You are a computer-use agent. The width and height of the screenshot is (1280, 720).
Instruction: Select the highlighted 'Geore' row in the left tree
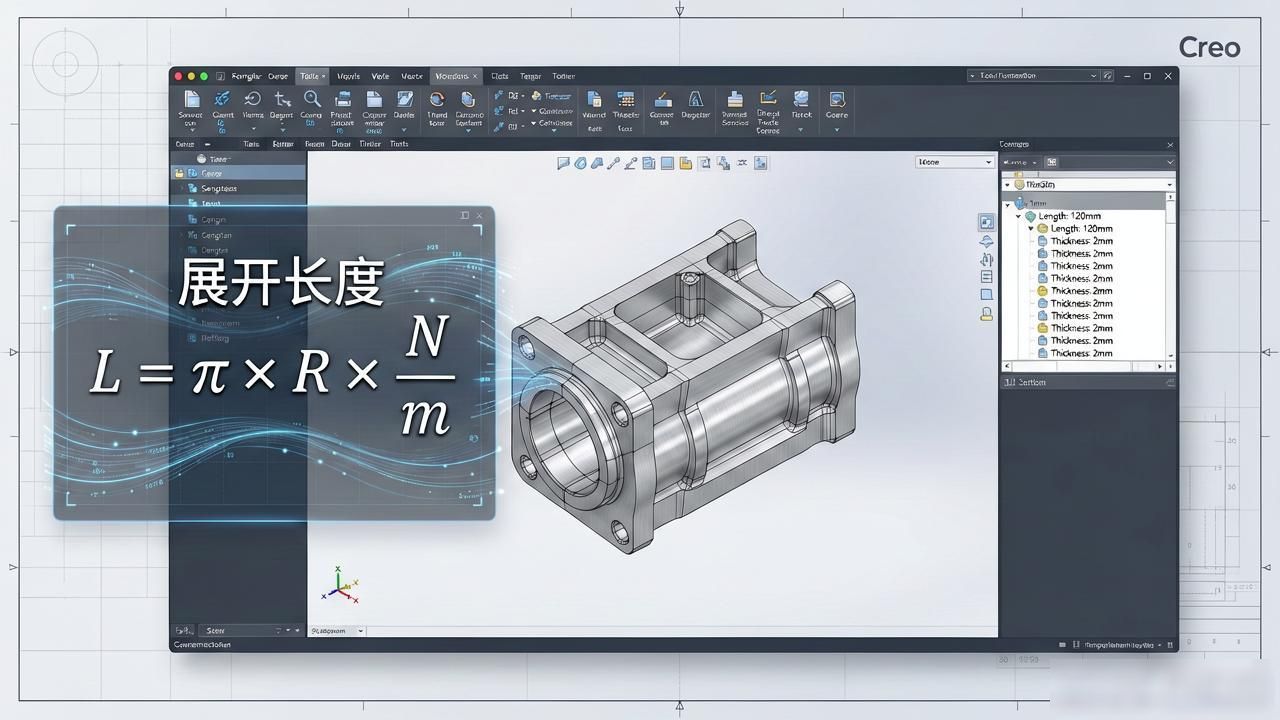(x=238, y=173)
